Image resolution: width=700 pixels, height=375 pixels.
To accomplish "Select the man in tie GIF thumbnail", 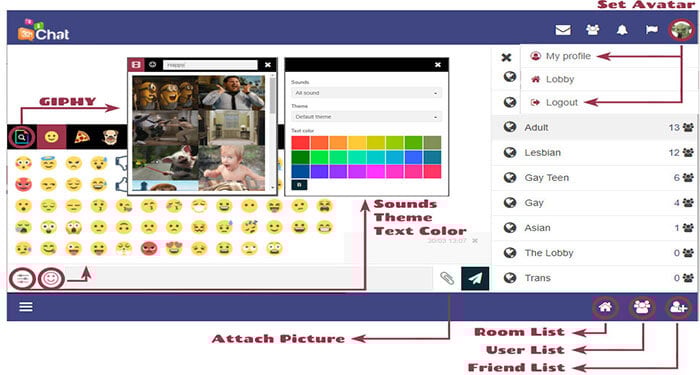I will tap(232, 93).
